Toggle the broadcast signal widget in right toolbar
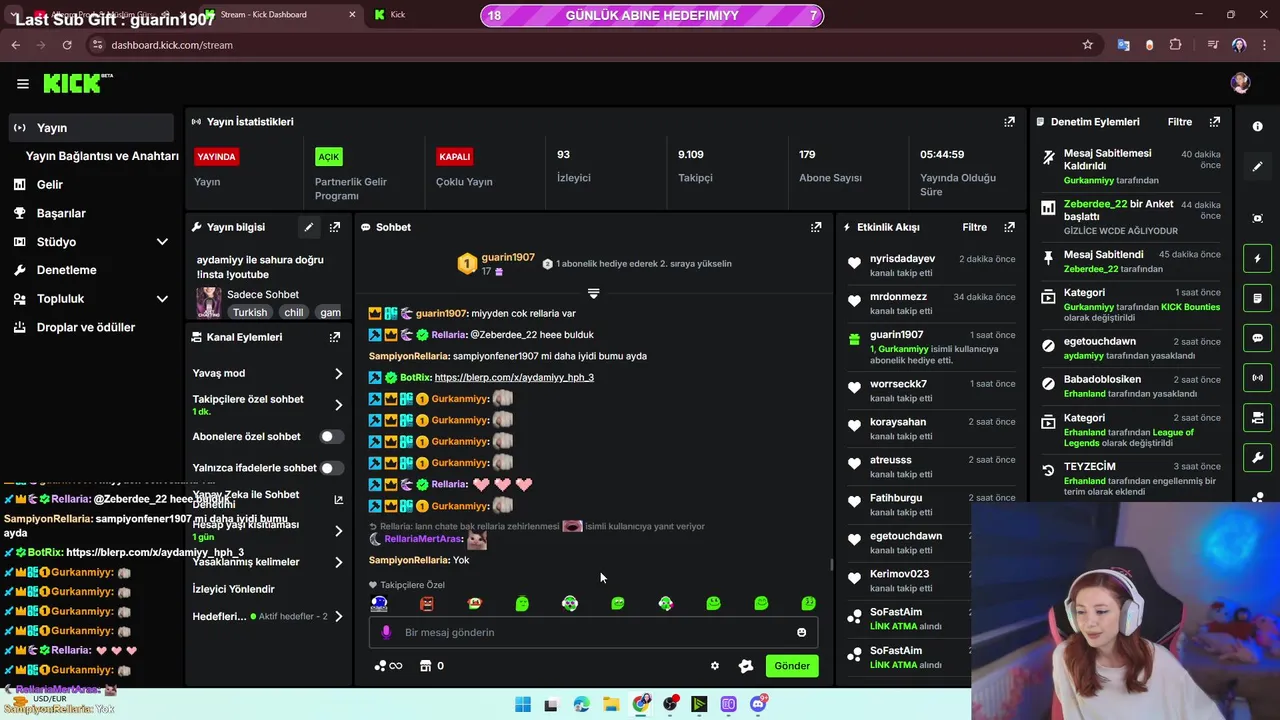The image size is (1280, 720). 1258,378
